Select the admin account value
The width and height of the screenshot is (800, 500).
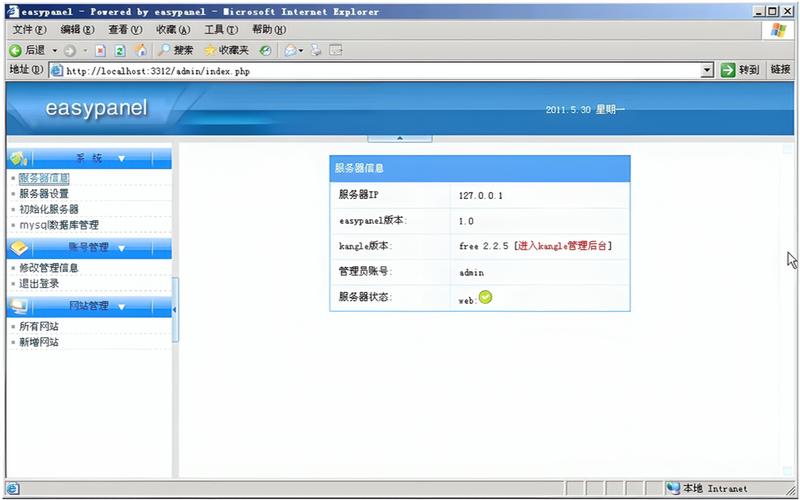[x=471, y=272]
